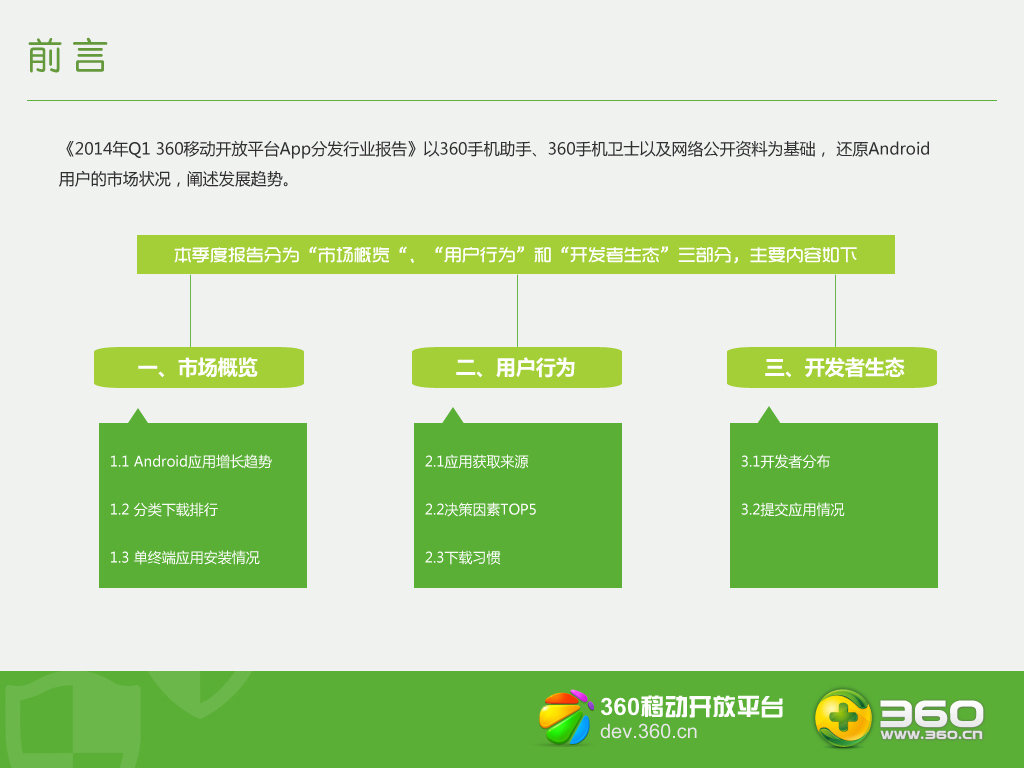
Task: Click the 前言 page title
Action: pyautogui.click(x=67, y=56)
